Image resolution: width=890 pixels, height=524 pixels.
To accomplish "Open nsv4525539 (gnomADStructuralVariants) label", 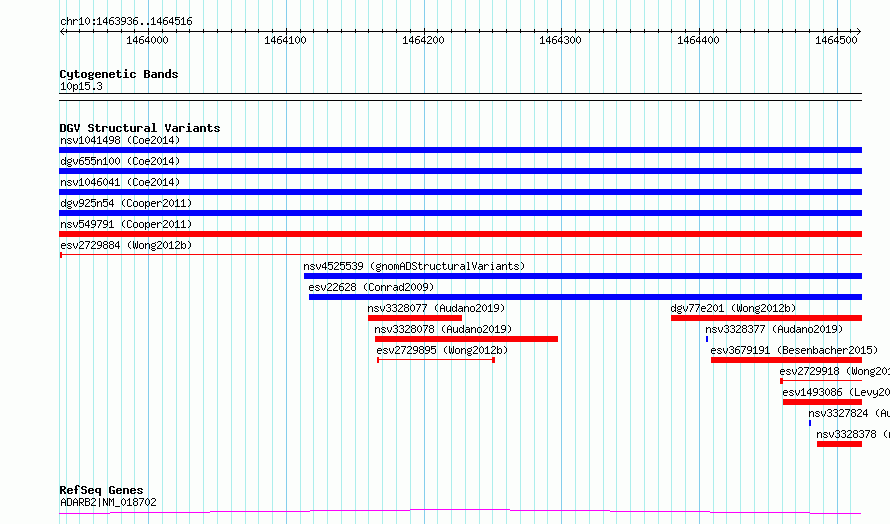I will (414, 266).
